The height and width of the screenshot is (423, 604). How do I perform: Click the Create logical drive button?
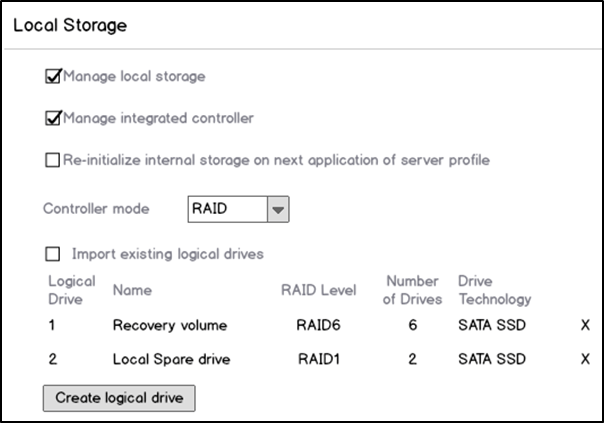point(119,398)
